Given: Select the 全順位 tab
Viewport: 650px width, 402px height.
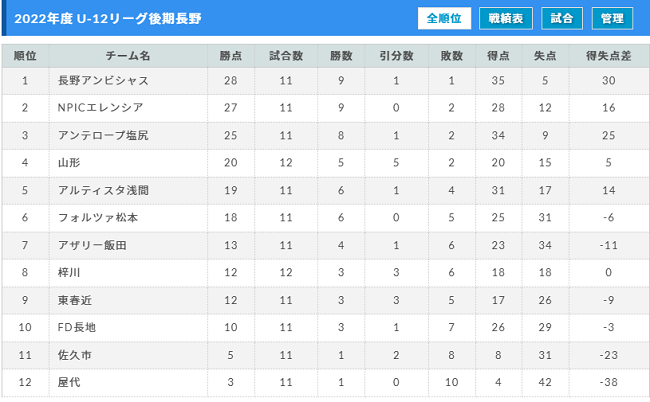Looking at the screenshot, I should [x=444, y=18].
